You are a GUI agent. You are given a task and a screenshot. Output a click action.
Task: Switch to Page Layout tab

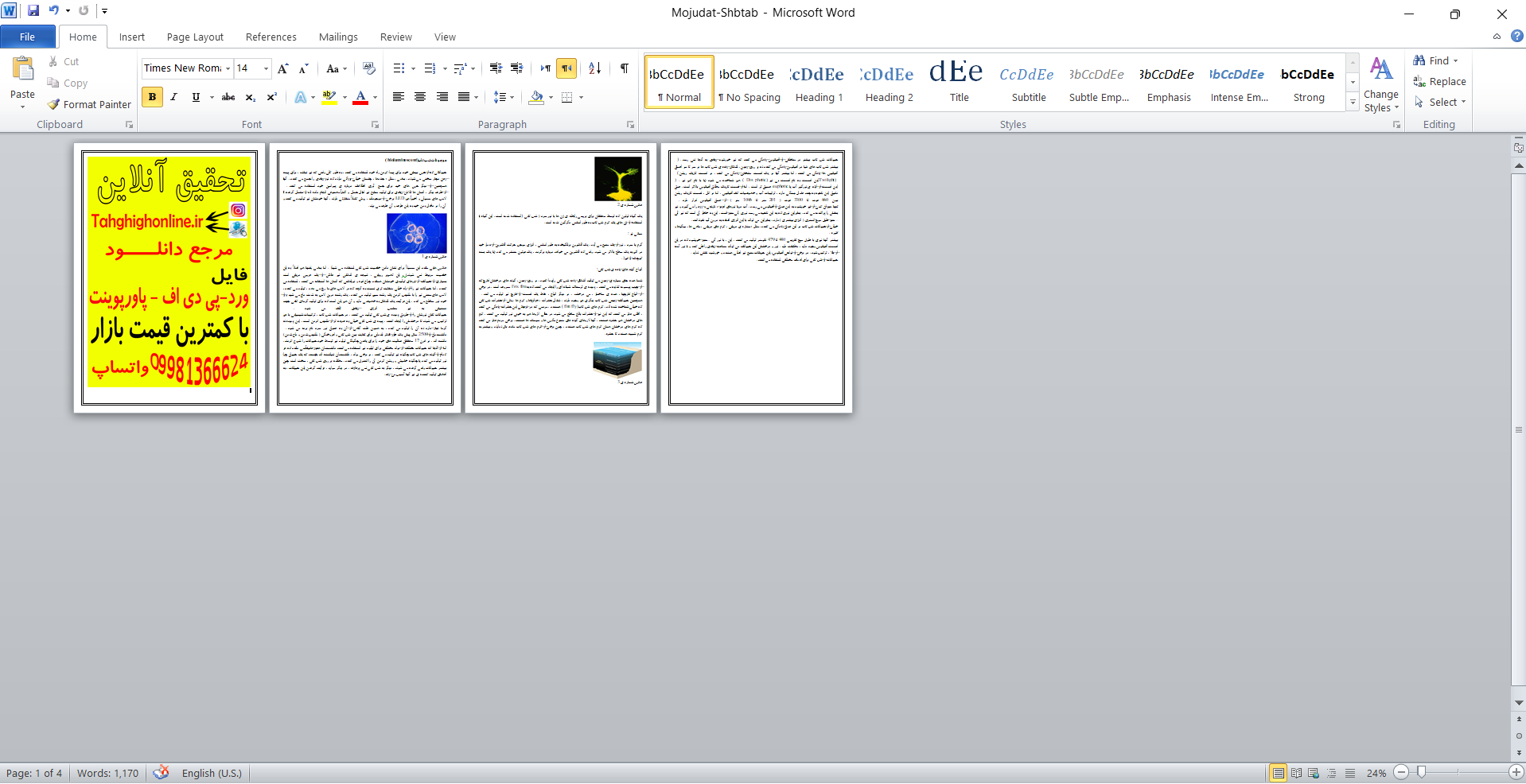[x=195, y=37]
